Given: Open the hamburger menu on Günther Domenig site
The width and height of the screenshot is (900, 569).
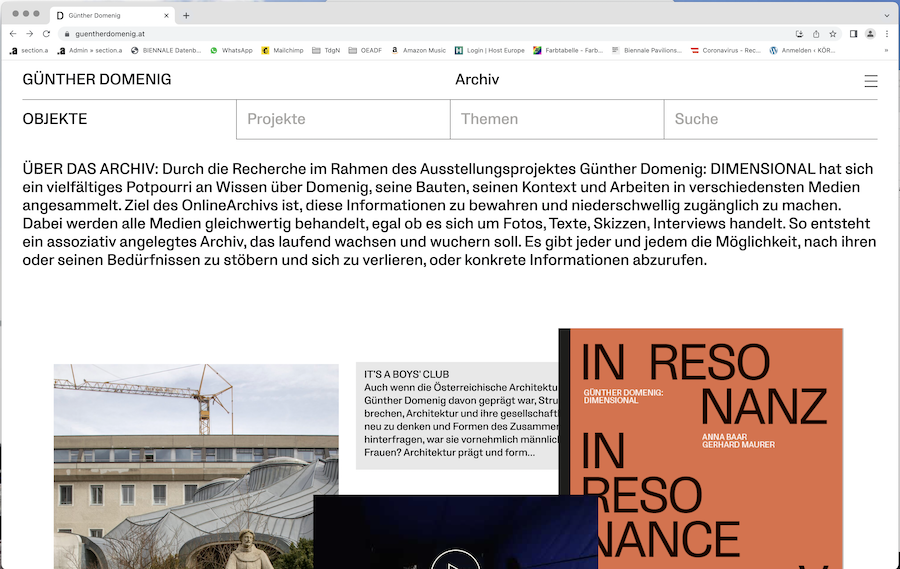Looking at the screenshot, I should tap(871, 81).
